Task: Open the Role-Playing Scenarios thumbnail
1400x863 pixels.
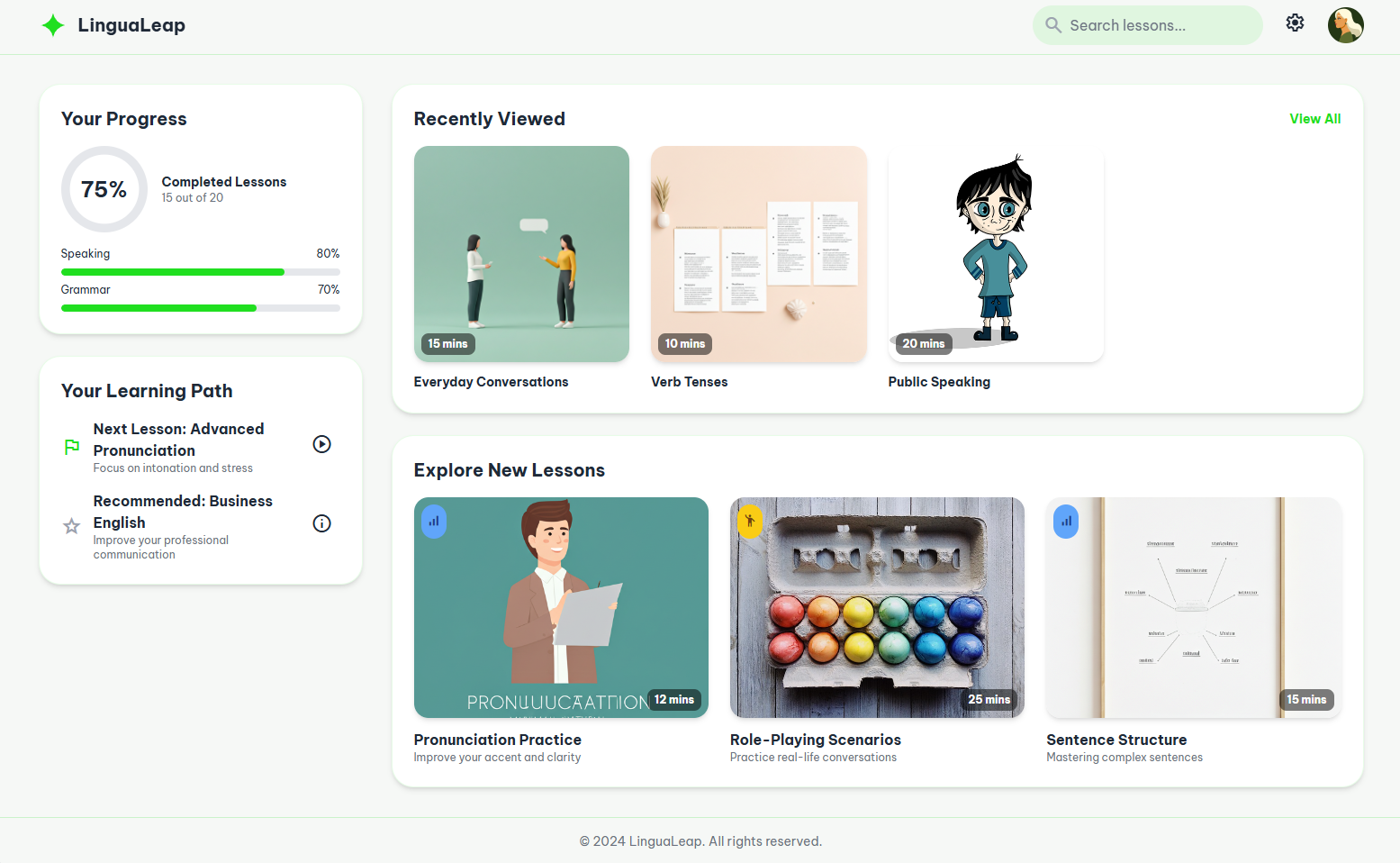Action: pyautogui.click(x=877, y=607)
